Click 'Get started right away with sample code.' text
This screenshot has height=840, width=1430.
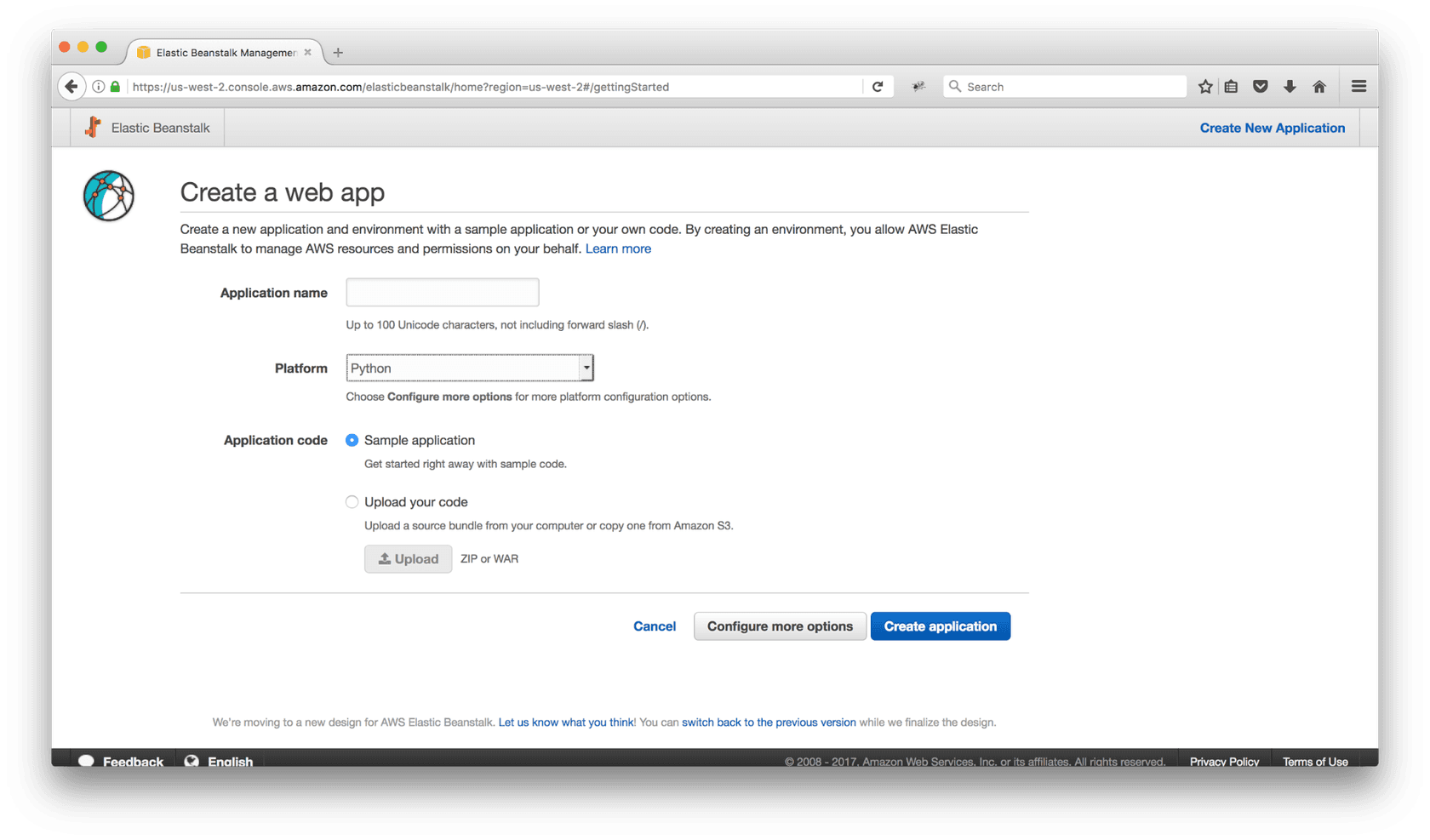(x=466, y=464)
